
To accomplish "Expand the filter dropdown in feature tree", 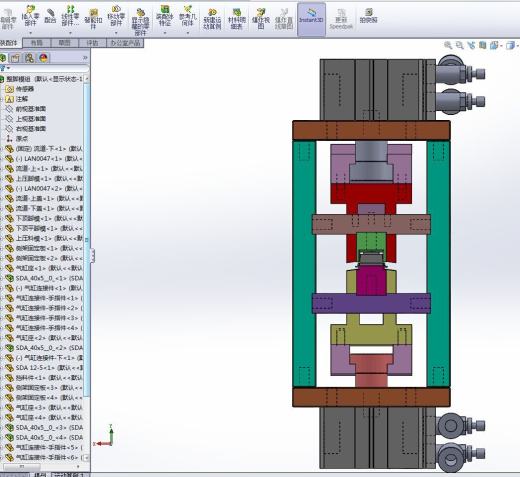I will [8, 68].
